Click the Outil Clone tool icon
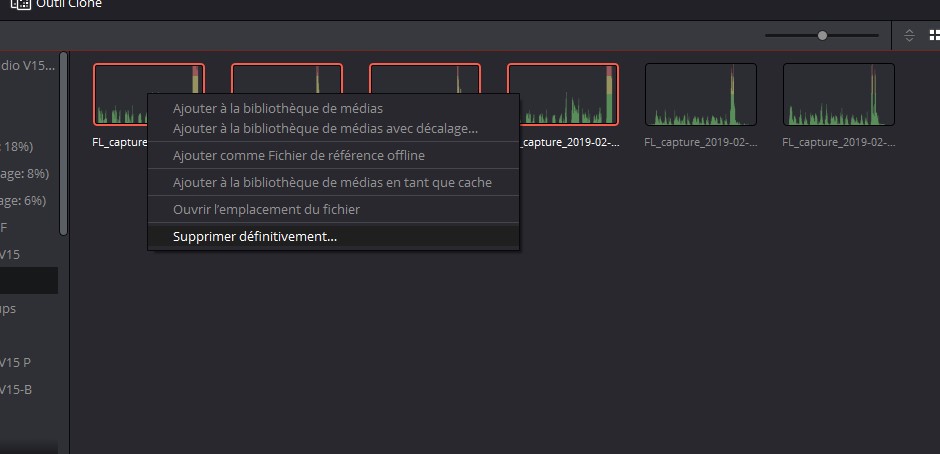Screen dimensions: 940x454 tap(20, 4)
